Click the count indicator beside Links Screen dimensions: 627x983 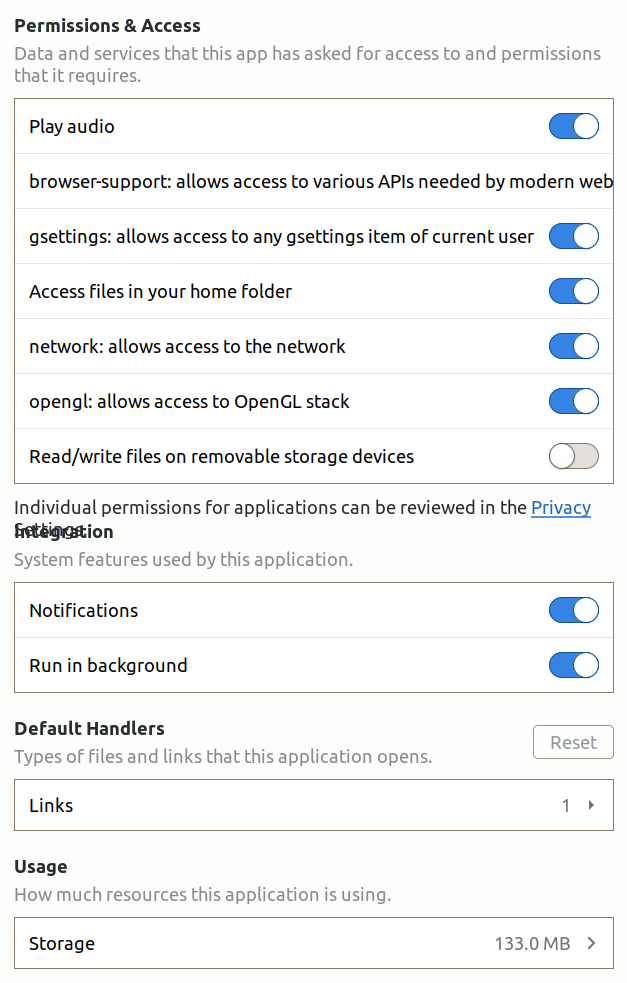[565, 805]
